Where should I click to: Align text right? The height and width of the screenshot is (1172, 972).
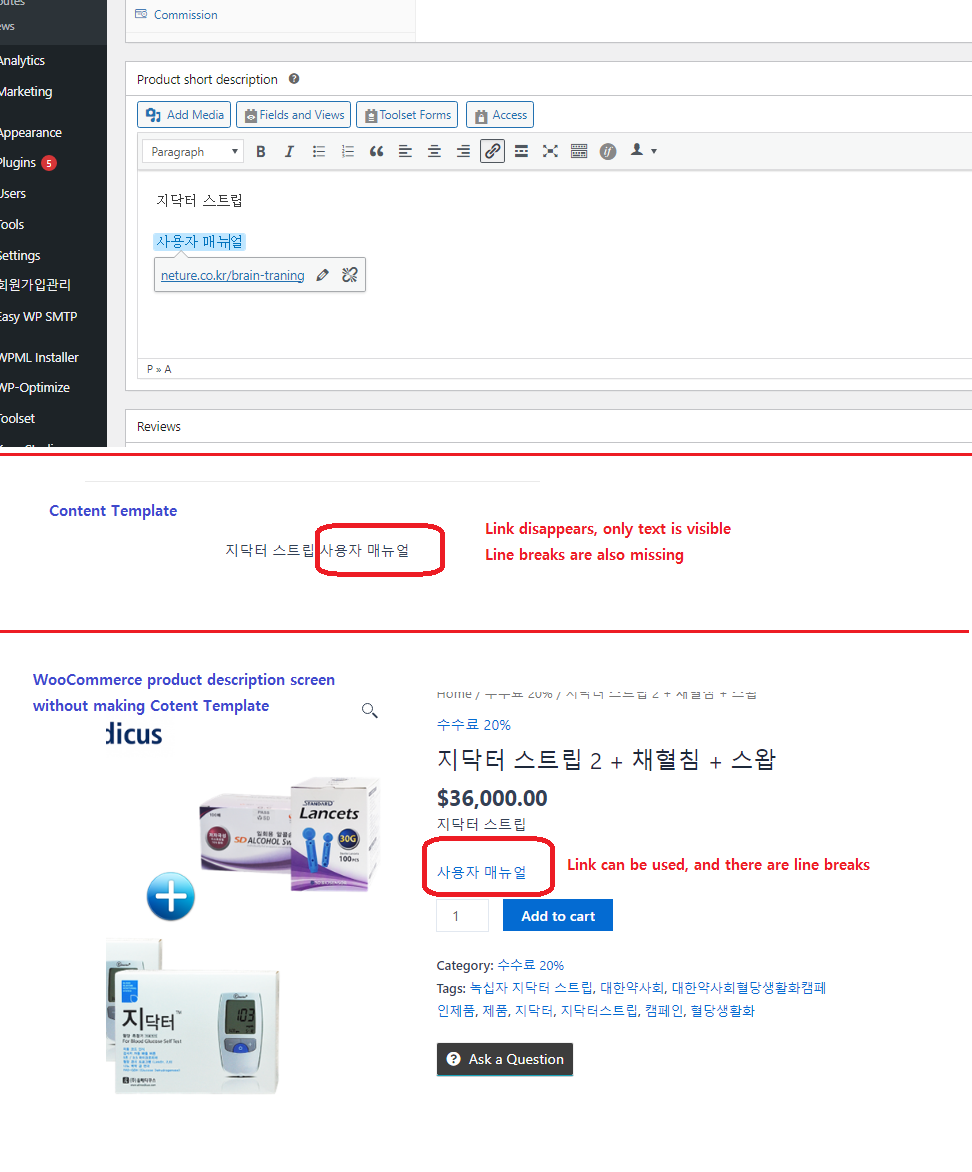(x=464, y=152)
